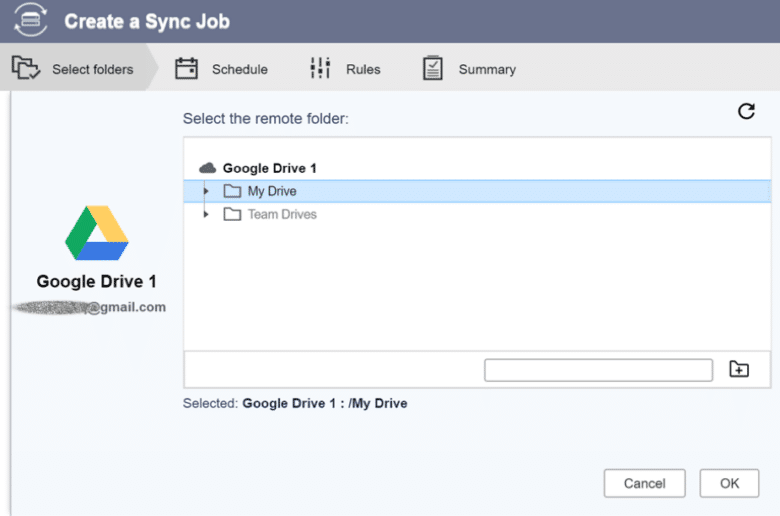Click the My Drive folder icon
The width and height of the screenshot is (780, 516).
pos(232,191)
